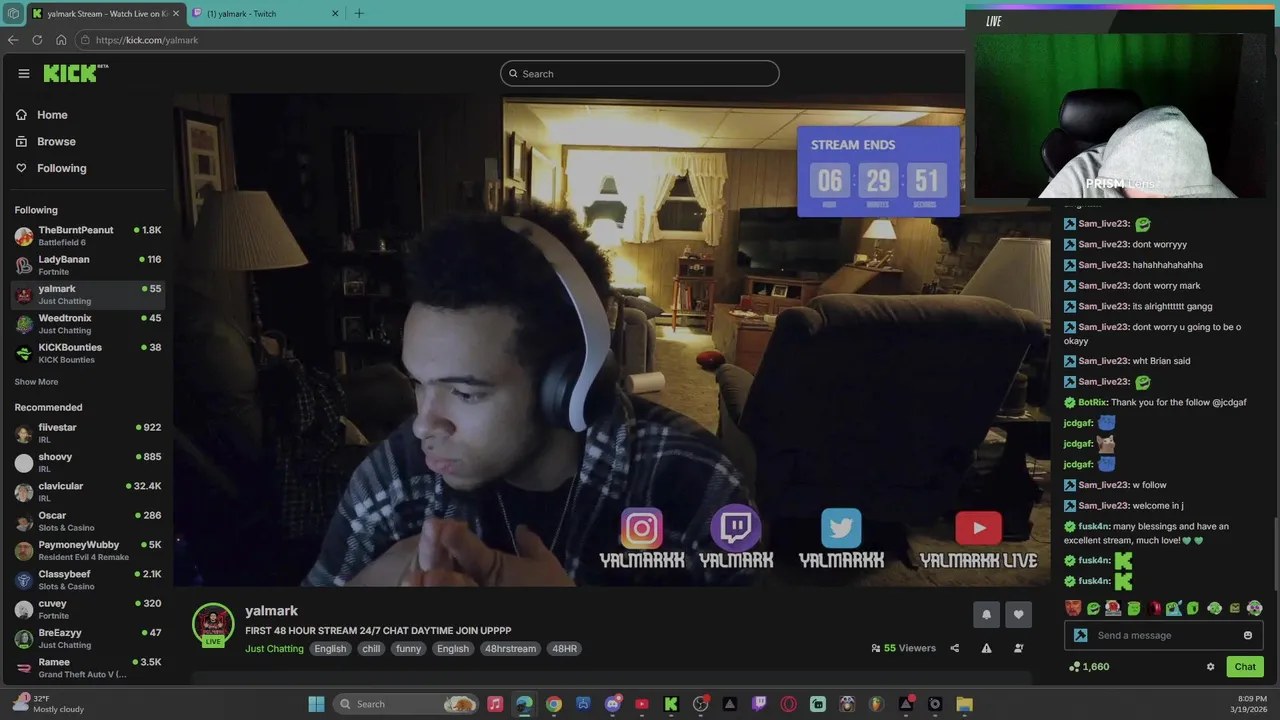Image resolution: width=1280 pixels, height=720 pixels.
Task: Click the Just Chatting category link
Action: [x=274, y=649]
